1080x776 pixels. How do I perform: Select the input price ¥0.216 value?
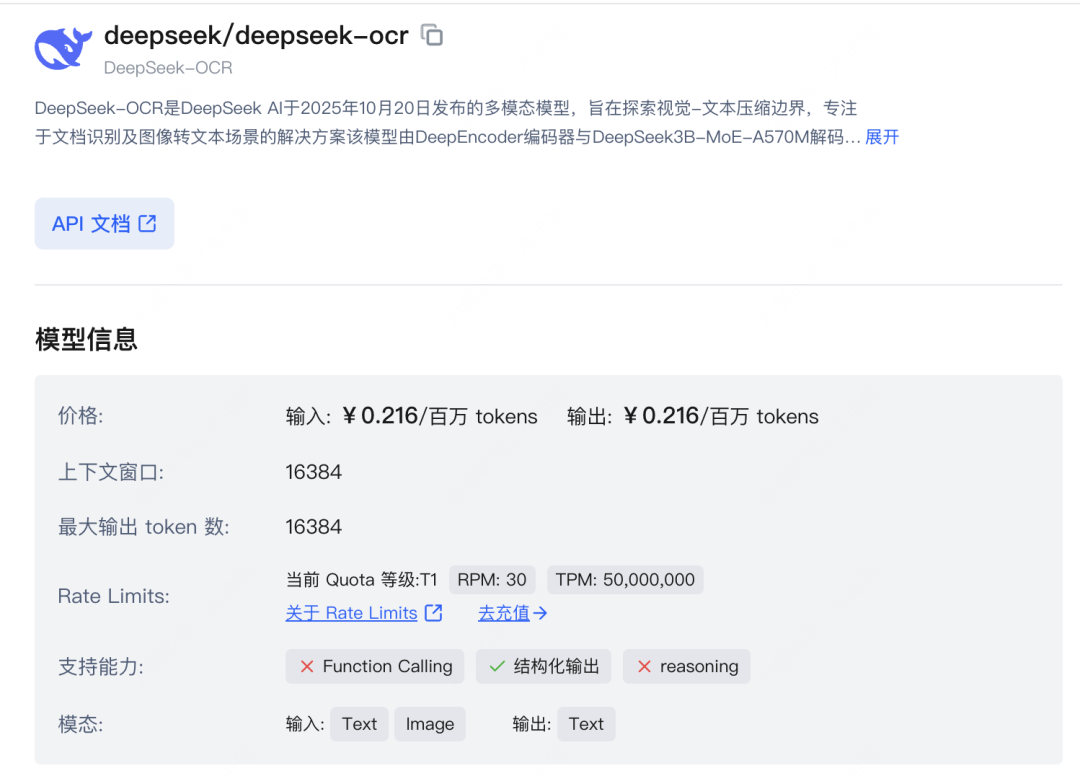pyautogui.click(x=380, y=416)
